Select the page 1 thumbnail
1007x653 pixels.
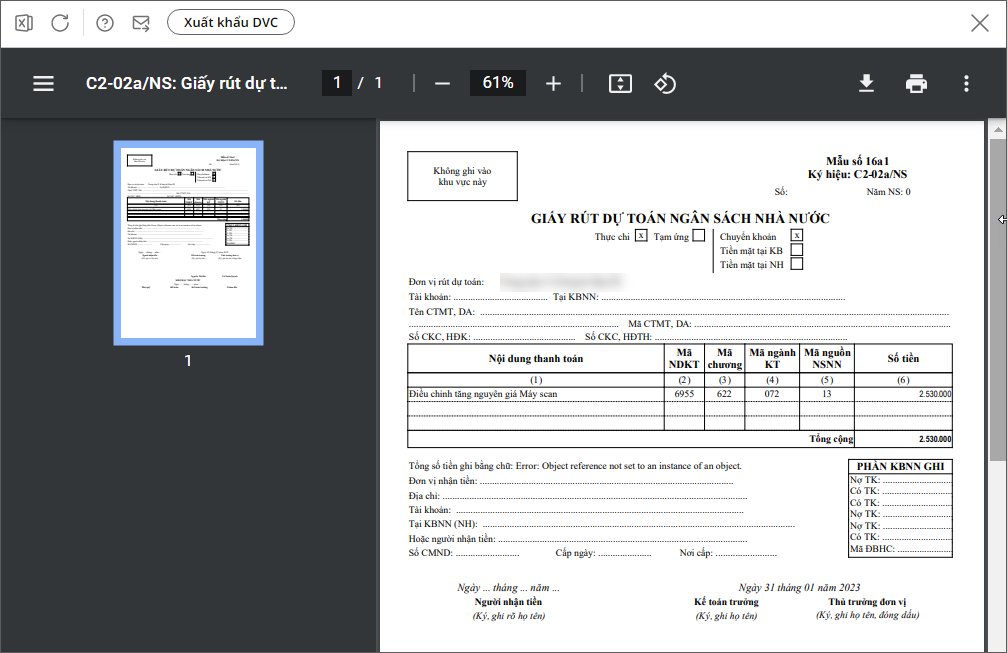click(189, 243)
